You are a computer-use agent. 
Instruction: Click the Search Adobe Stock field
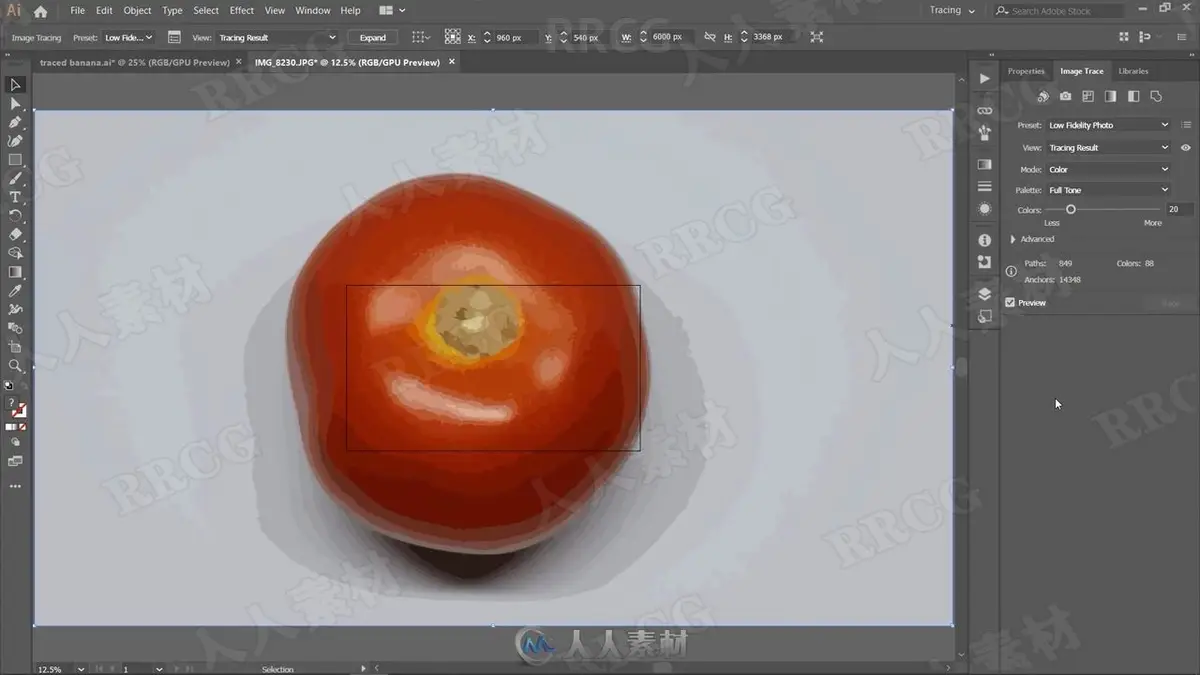[x=1060, y=11]
